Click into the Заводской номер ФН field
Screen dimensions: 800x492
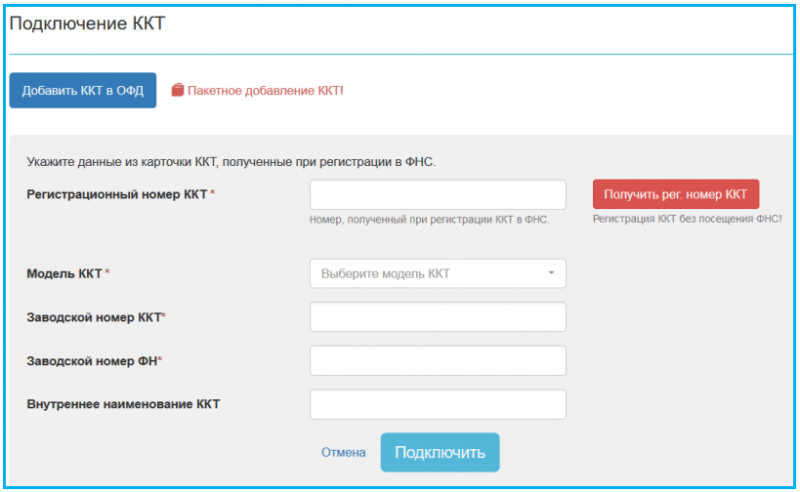438,360
